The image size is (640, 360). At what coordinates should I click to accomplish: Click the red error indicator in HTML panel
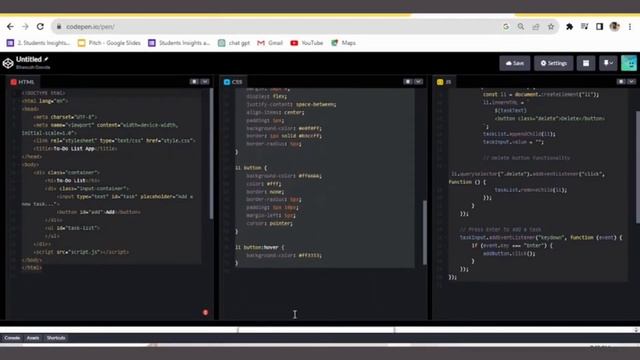click(205, 313)
